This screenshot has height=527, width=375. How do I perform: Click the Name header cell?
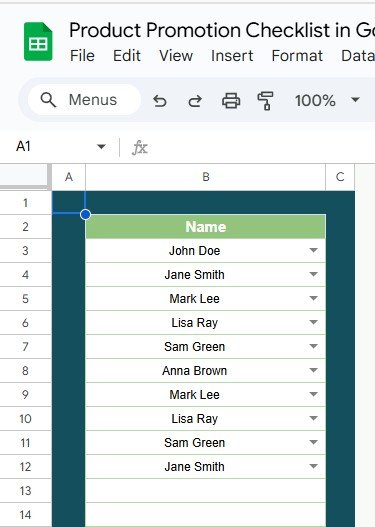[206, 227]
